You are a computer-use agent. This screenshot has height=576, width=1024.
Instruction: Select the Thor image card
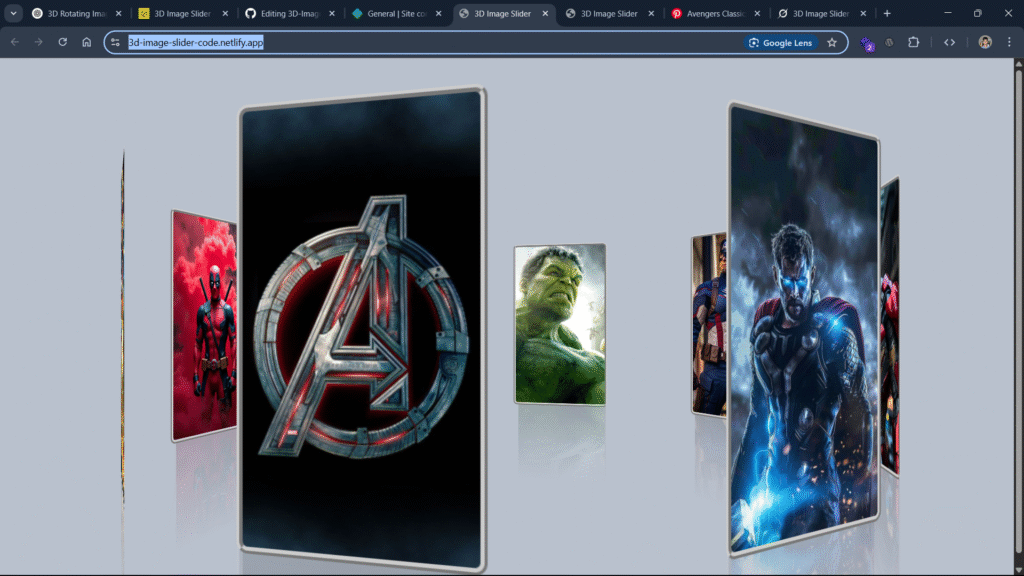click(x=804, y=330)
